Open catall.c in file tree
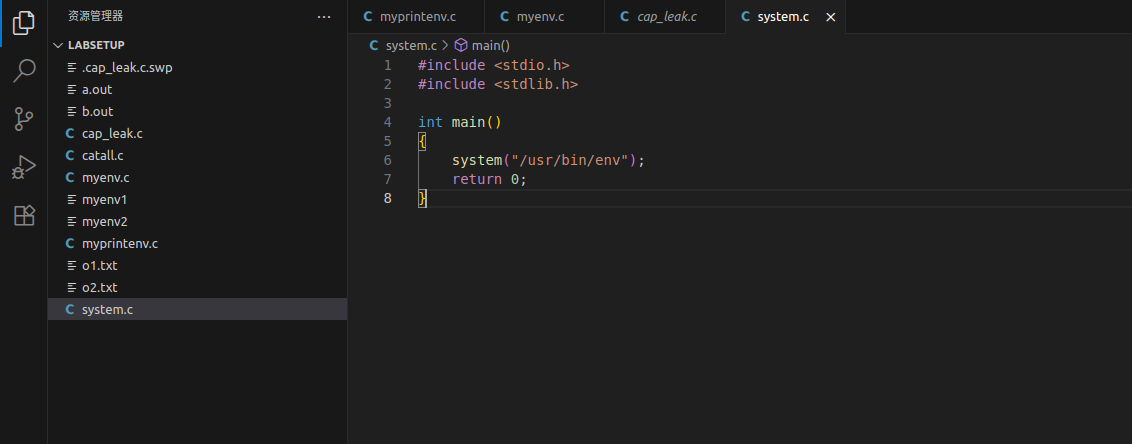The height and width of the screenshot is (444, 1132). (x=197, y=155)
